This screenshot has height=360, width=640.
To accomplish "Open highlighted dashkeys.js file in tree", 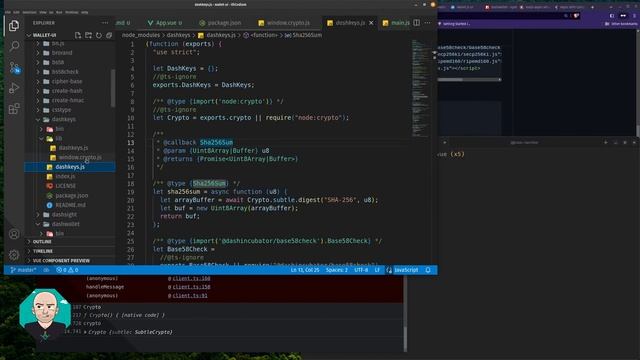I will click(x=70, y=167).
